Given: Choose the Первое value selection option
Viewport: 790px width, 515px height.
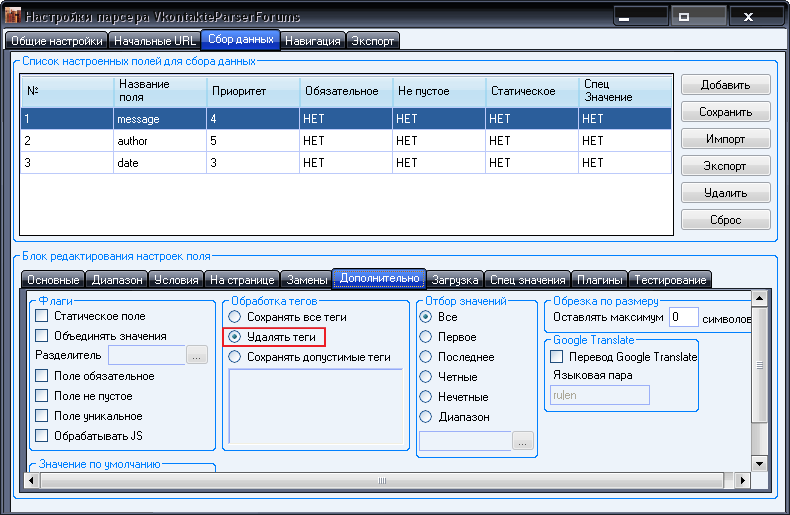Looking at the screenshot, I should [426, 337].
